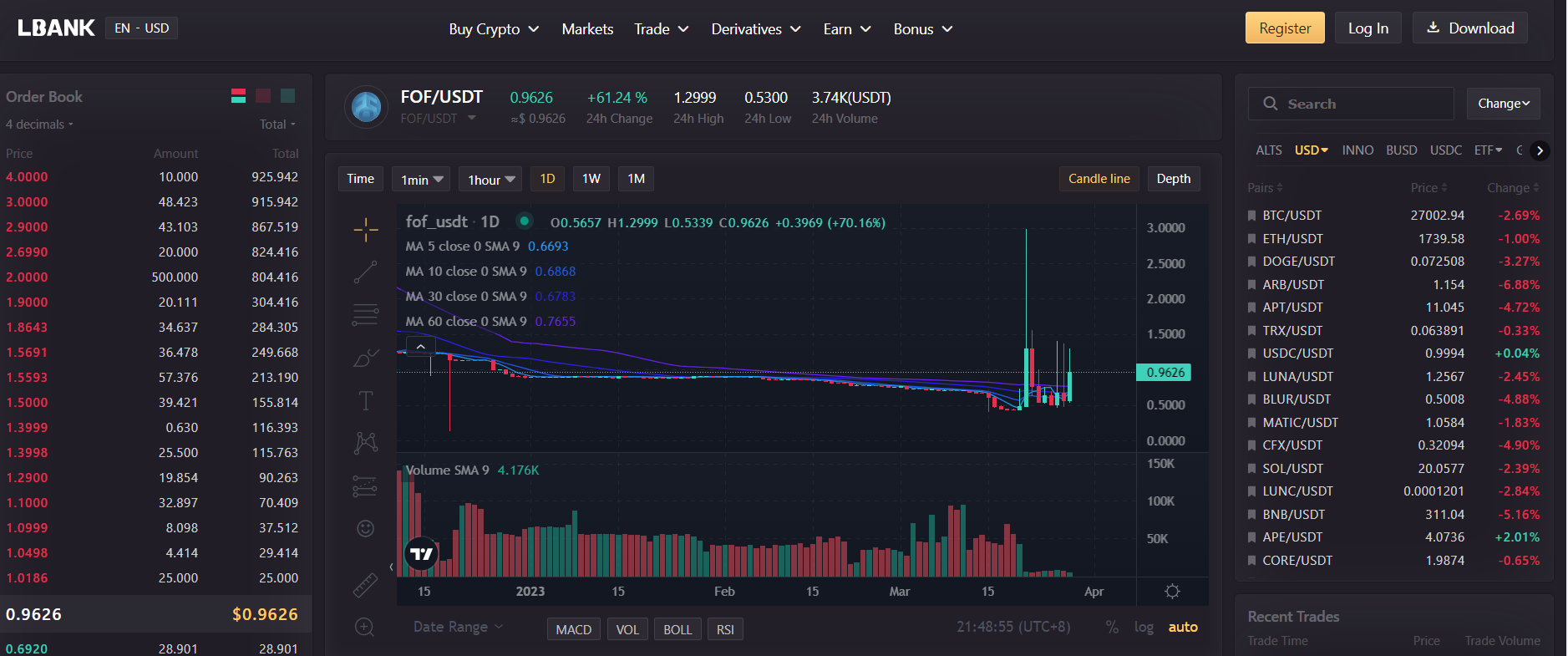This screenshot has width=1568, height=656.
Task: Click the Register button
Action: [1284, 28]
